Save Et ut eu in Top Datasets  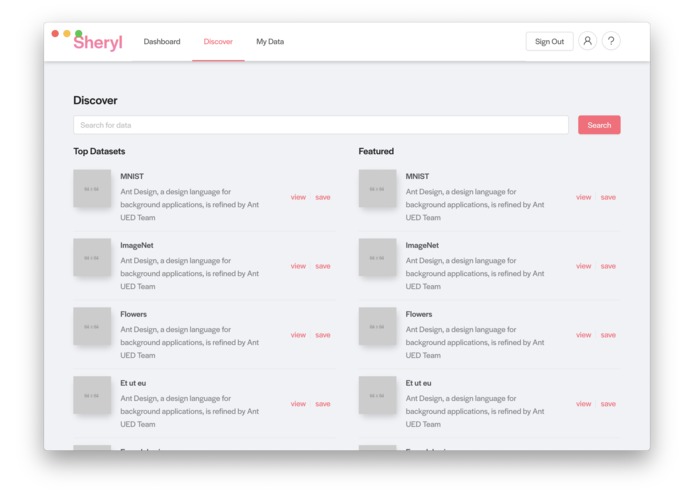click(323, 404)
